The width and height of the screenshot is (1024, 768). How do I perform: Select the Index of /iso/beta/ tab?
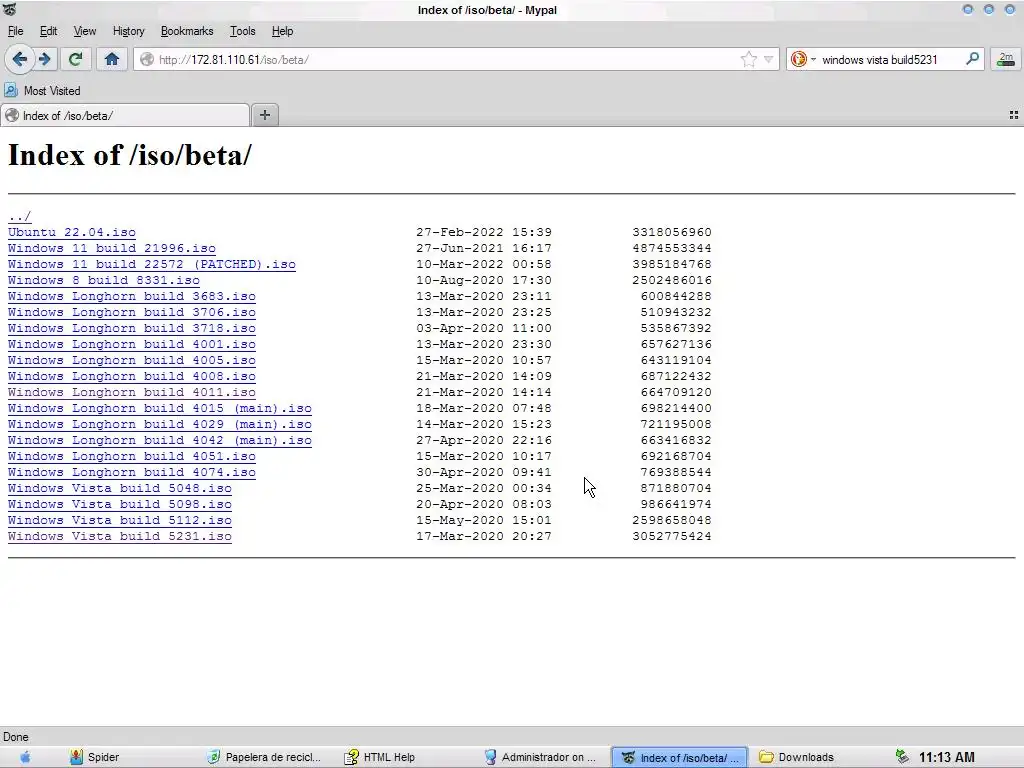coord(125,116)
